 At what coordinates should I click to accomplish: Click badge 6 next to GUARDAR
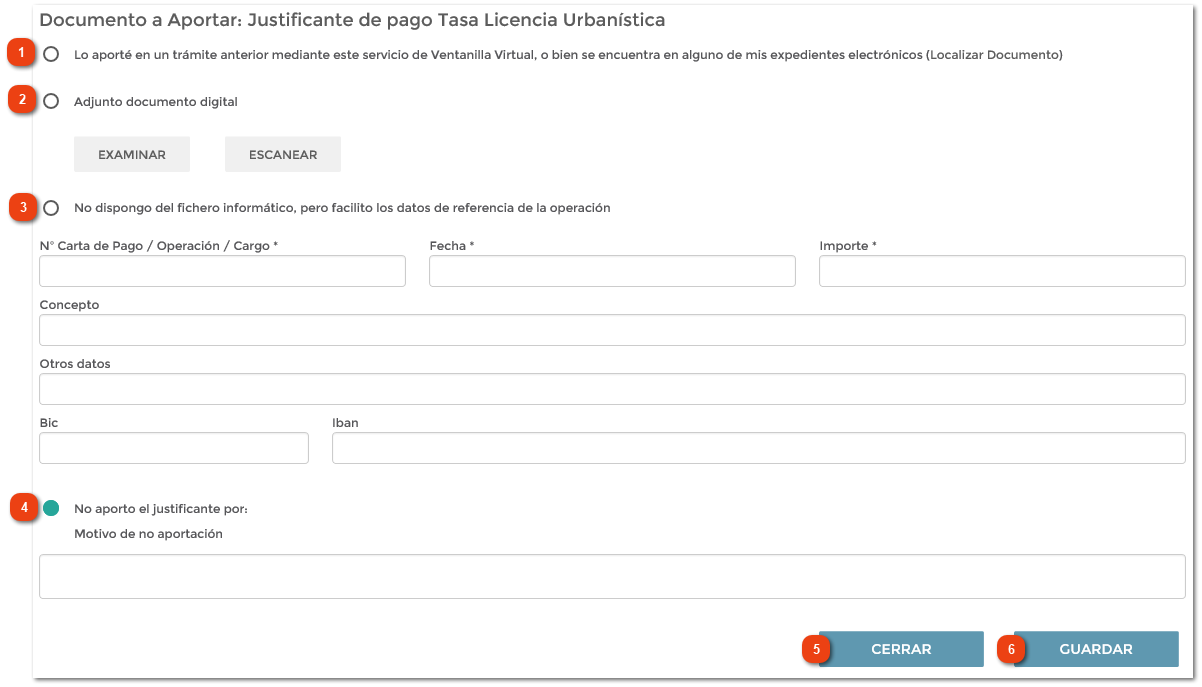tap(1012, 648)
